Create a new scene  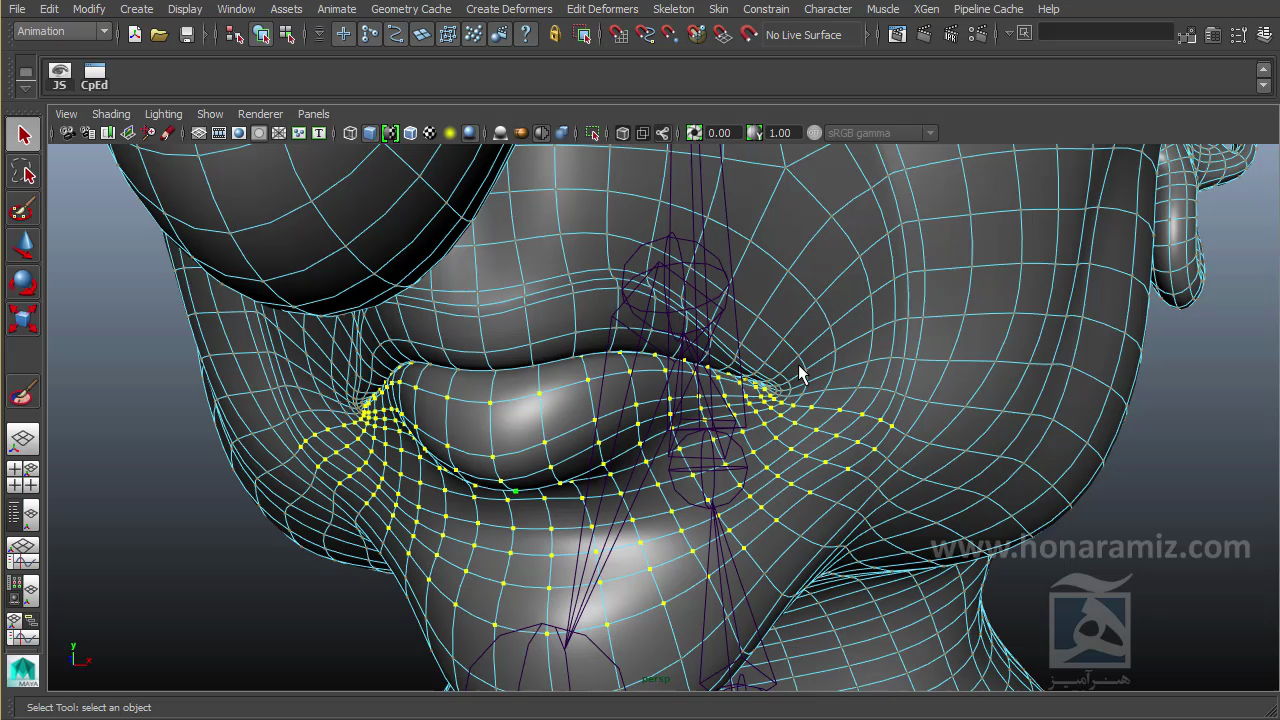[x=135, y=35]
